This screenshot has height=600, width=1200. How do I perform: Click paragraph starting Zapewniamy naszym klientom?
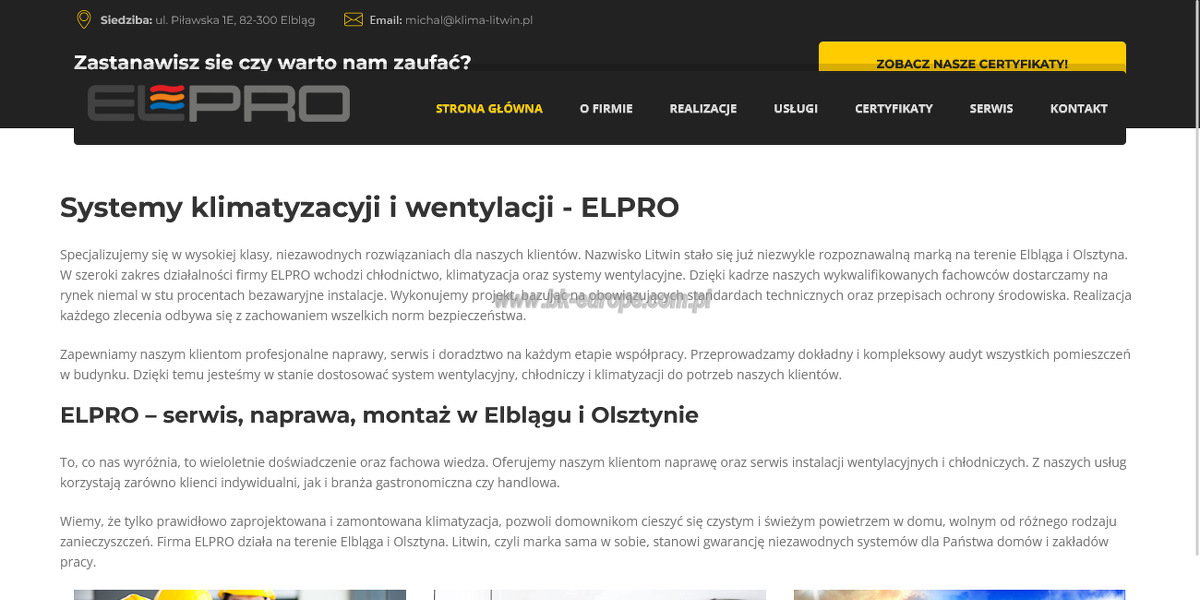pos(596,364)
